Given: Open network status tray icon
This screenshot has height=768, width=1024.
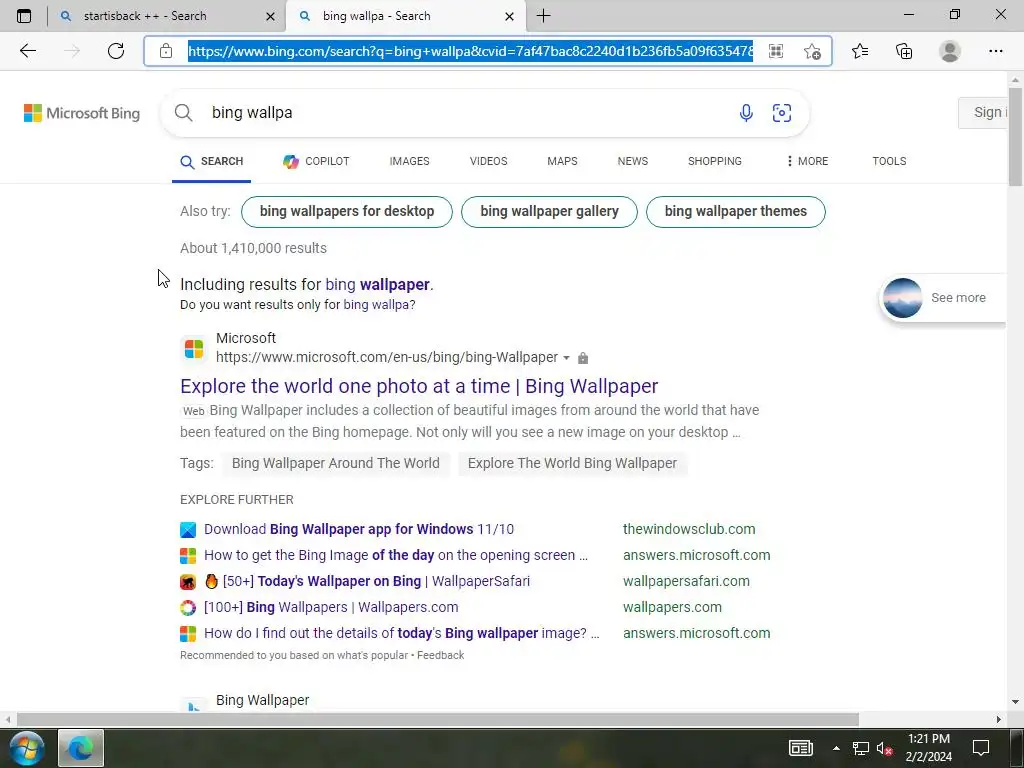Looking at the screenshot, I should pos(861,748).
